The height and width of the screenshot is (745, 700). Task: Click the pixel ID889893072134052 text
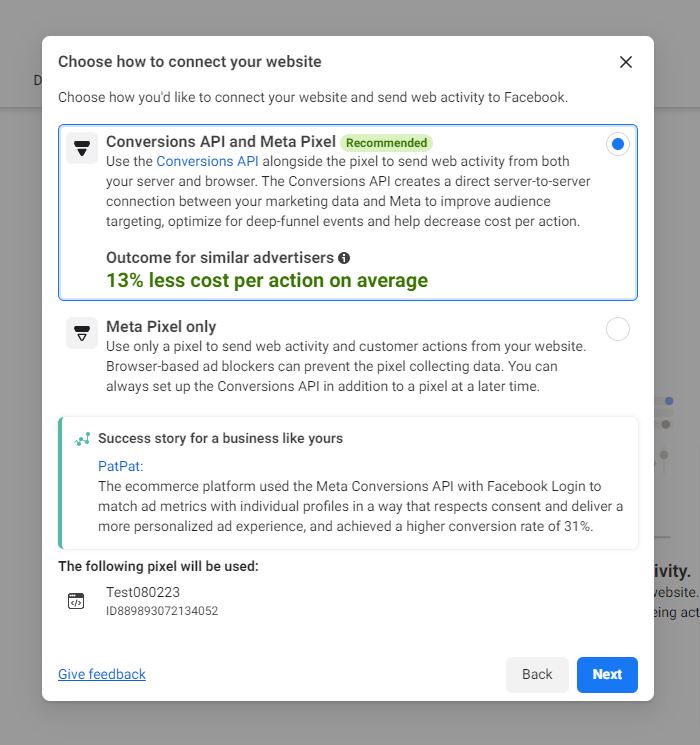click(162, 611)
